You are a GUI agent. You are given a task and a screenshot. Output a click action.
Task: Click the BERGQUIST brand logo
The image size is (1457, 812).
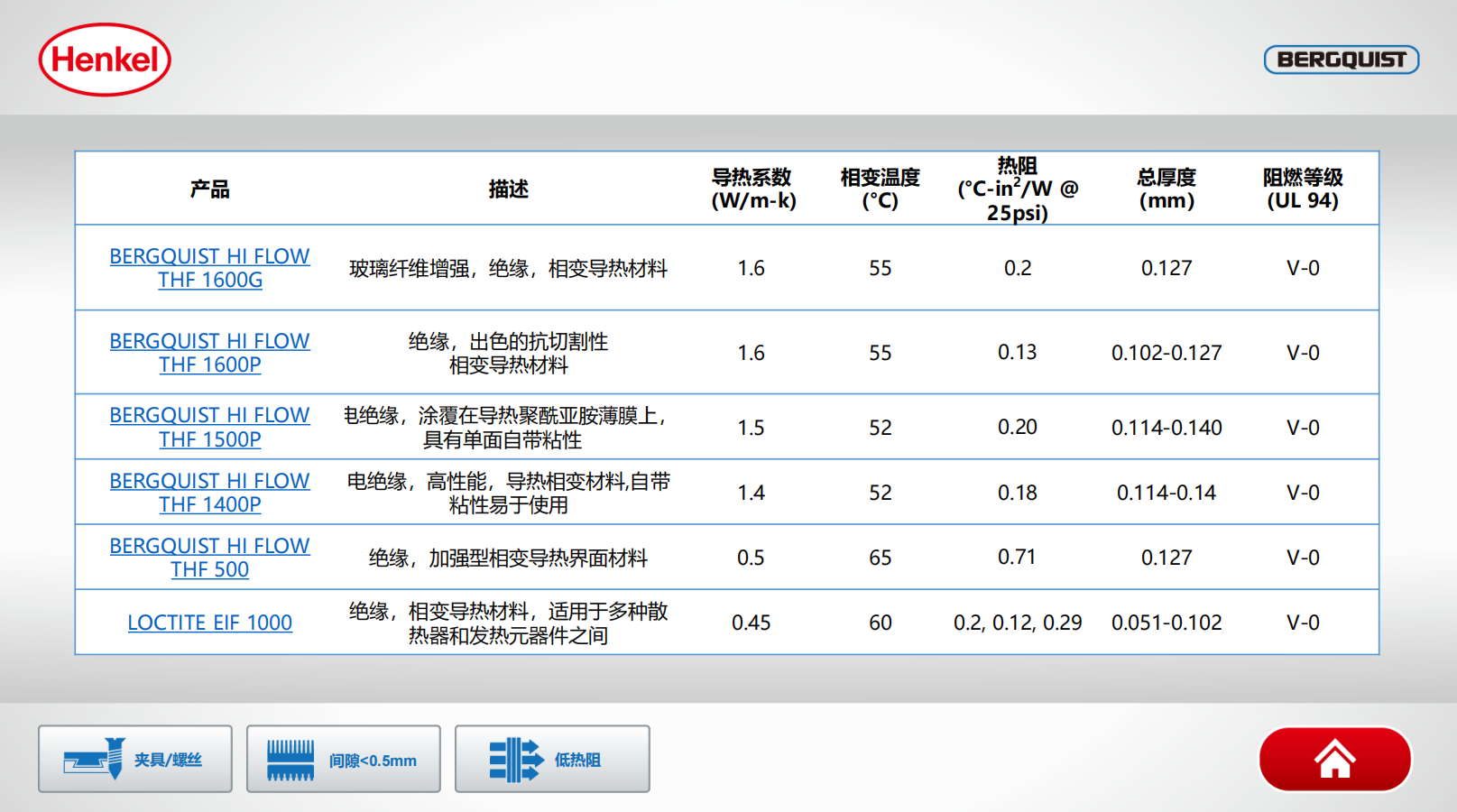click(1341, 60)
